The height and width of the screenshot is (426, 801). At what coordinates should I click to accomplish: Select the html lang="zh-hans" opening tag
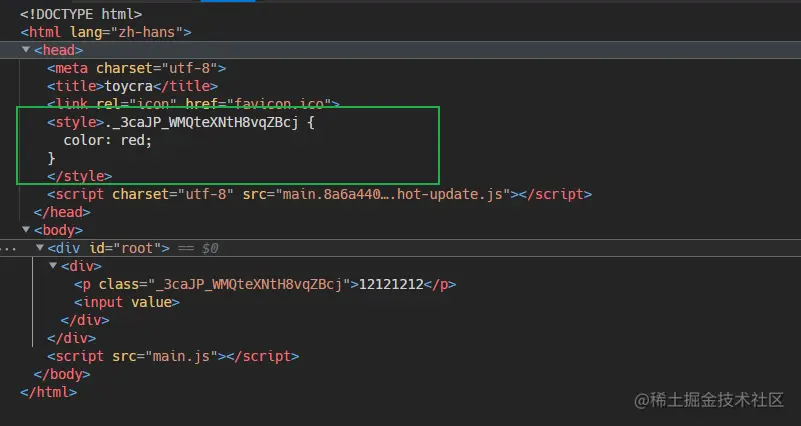point(106,32)
